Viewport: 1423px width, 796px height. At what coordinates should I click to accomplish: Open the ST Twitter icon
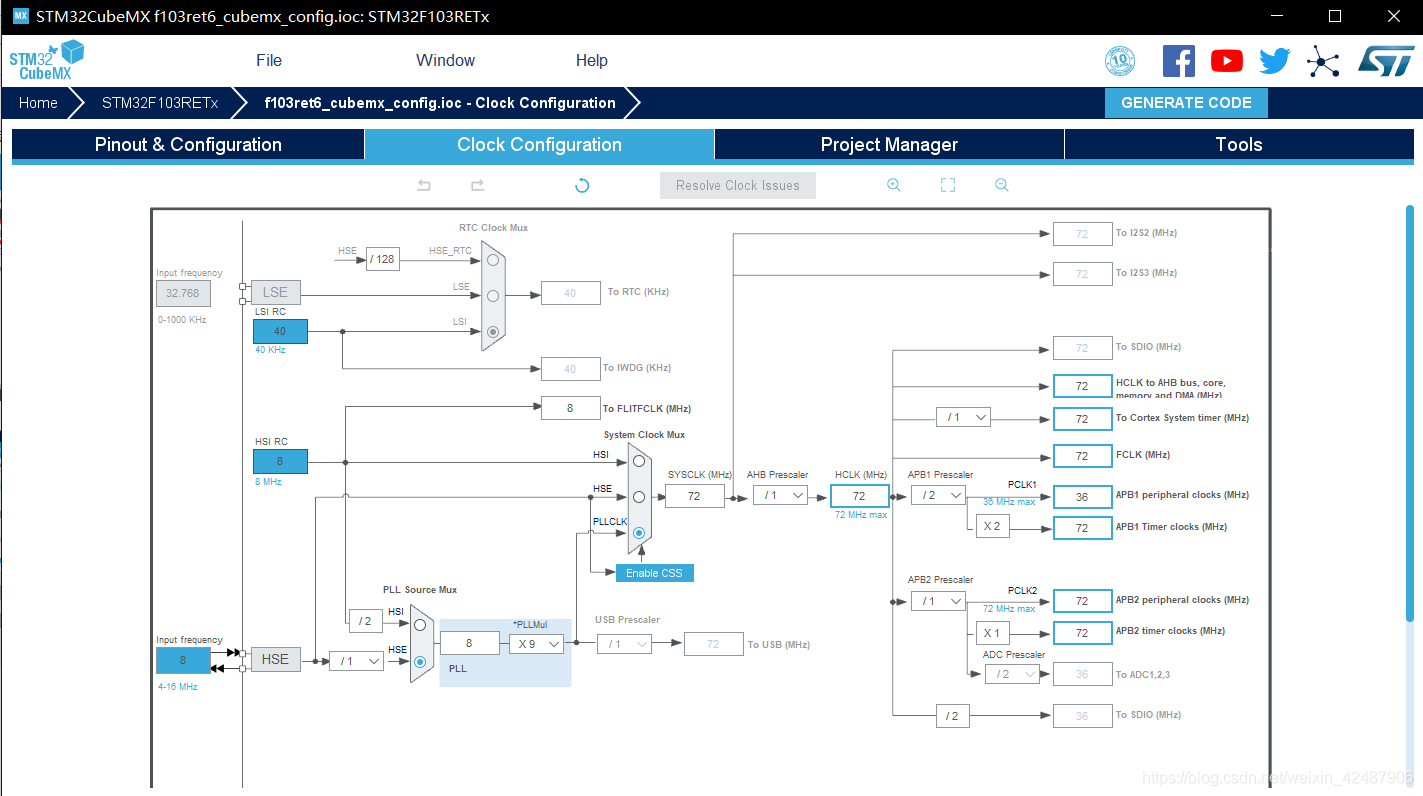point(1275,61)
